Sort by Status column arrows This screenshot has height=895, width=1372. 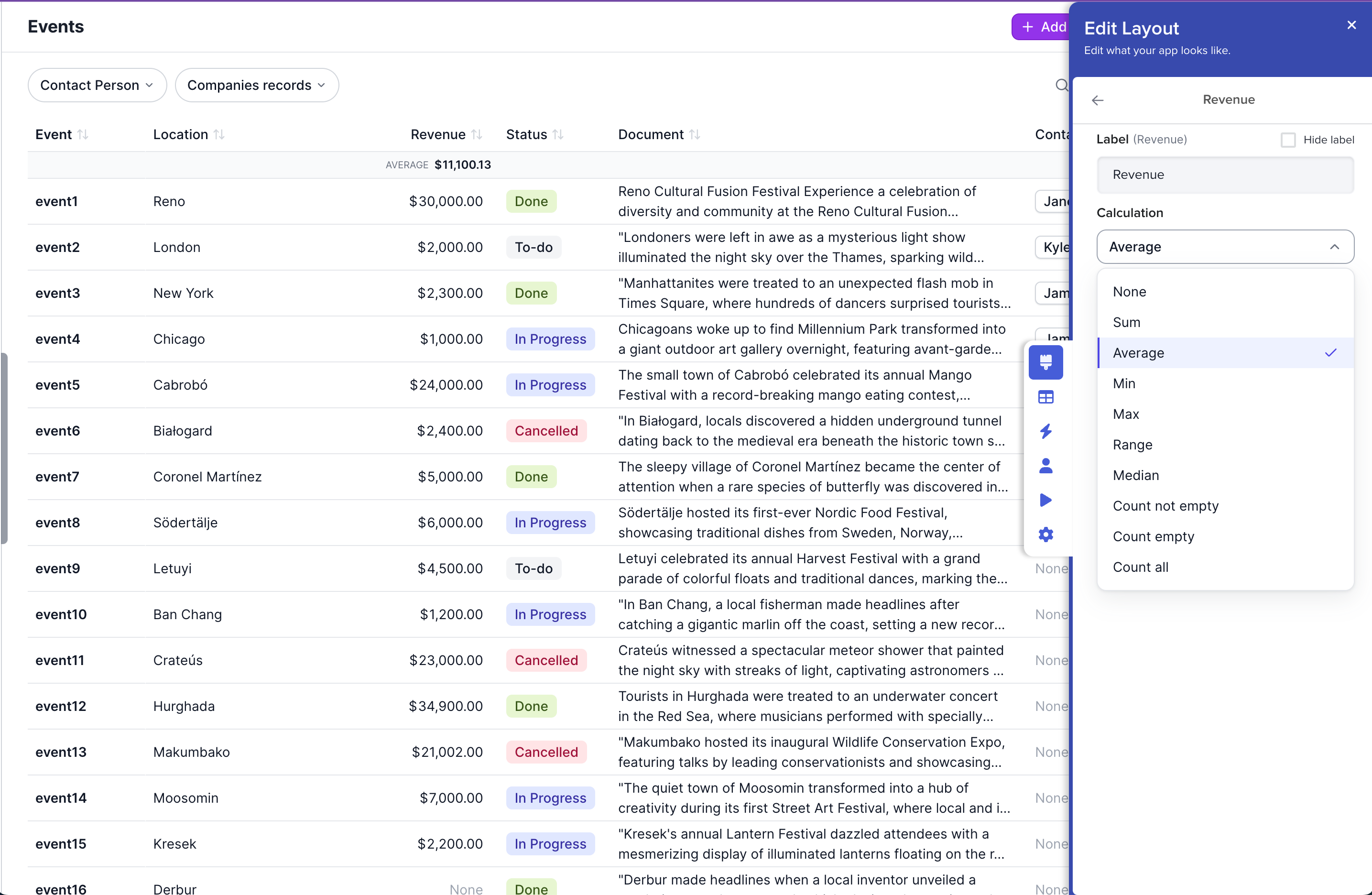[x=557, y=134]
